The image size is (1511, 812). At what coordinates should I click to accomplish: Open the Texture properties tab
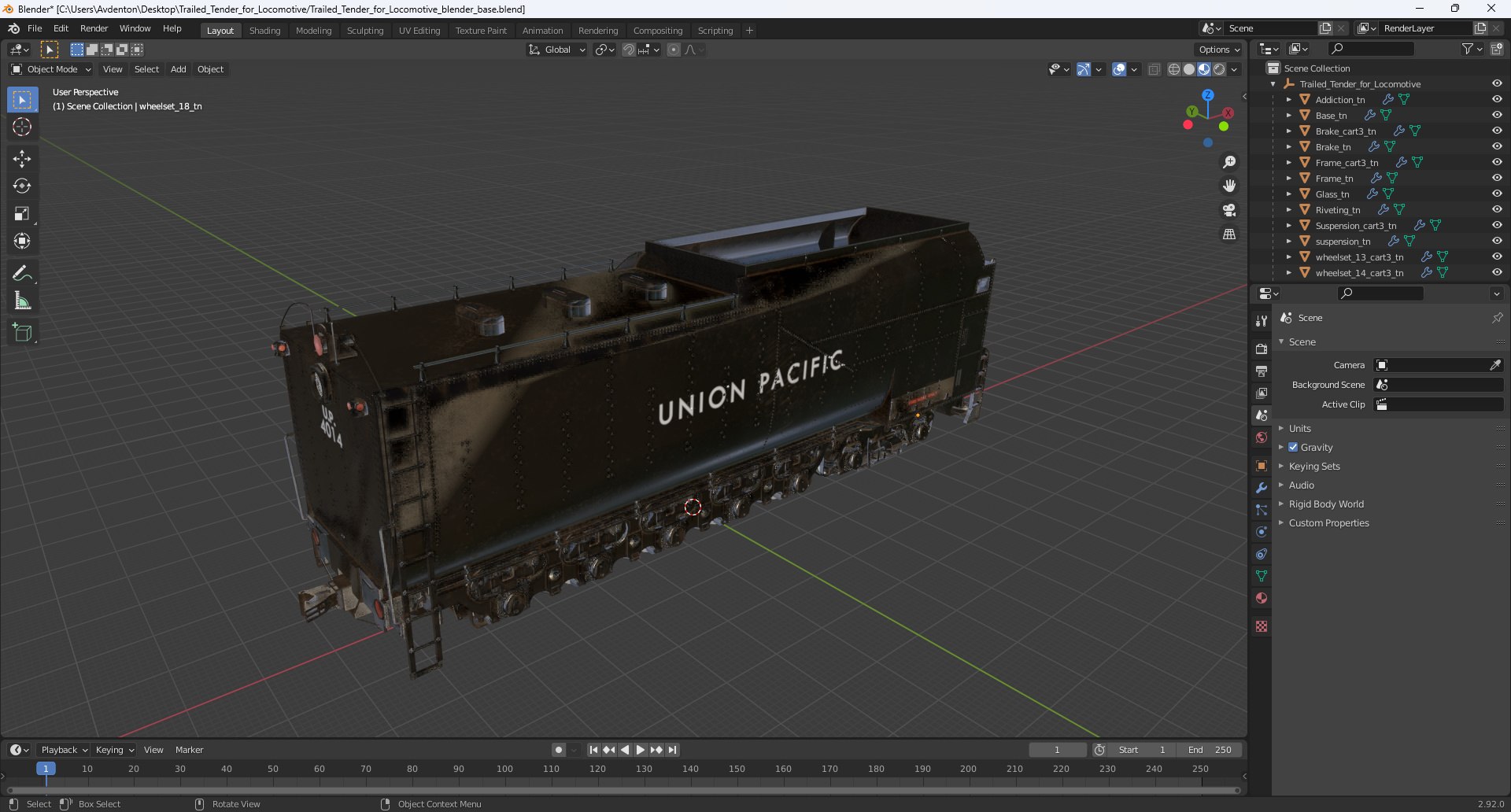pyautogui.click(x=1262, y=626)
